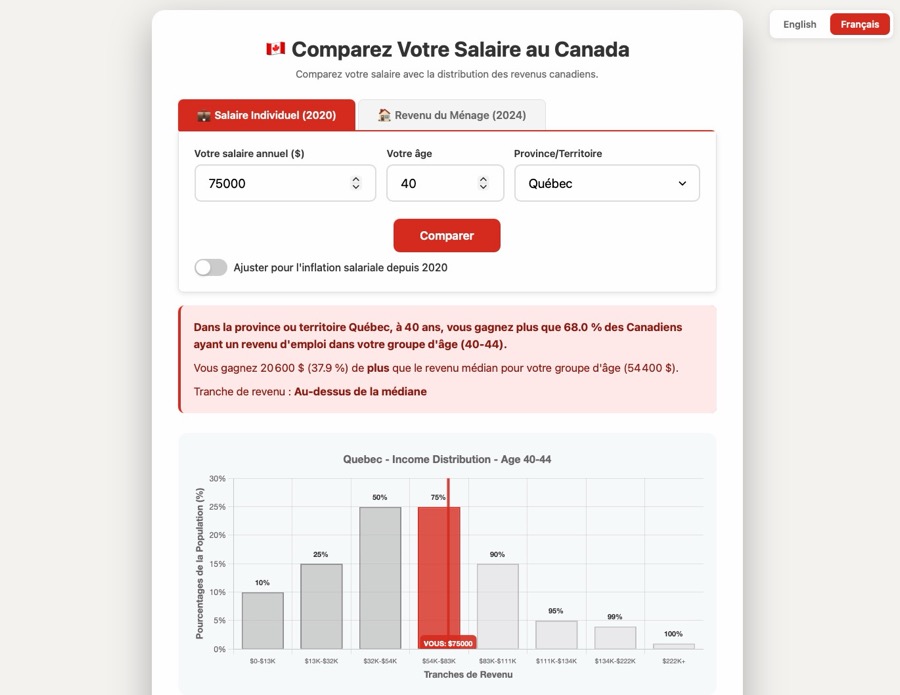900x695 pixels.
Task: Click the chevron arrow beside Québec
Action: coord(682,183)
